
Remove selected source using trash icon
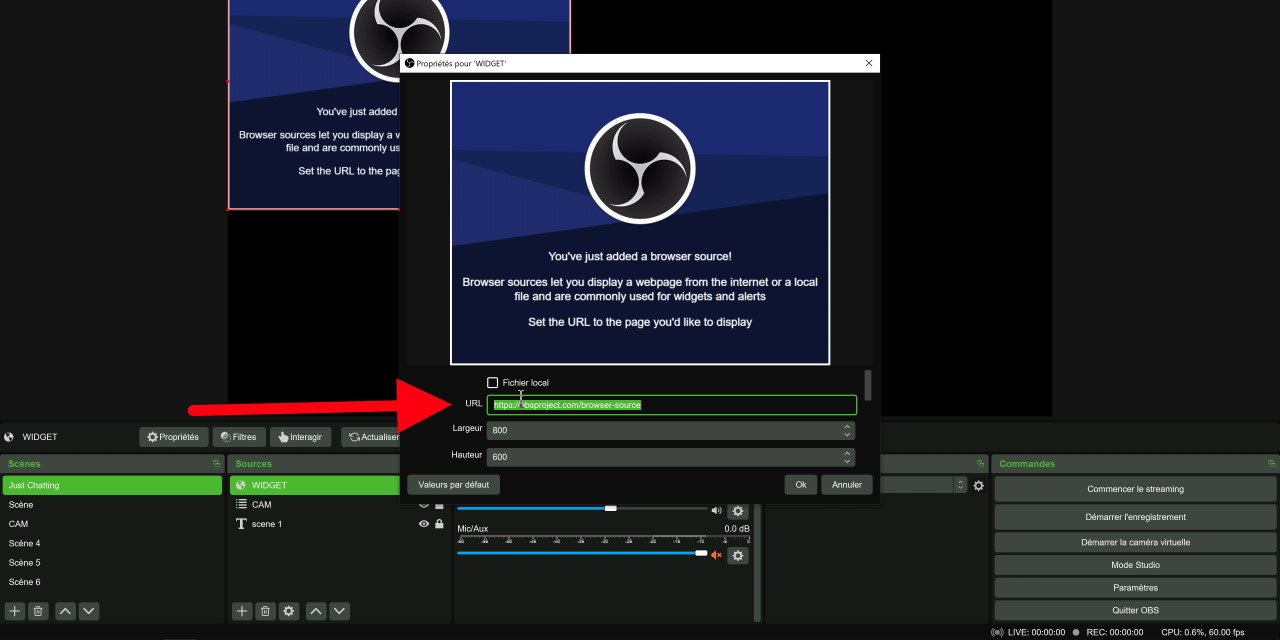[265, 611]
